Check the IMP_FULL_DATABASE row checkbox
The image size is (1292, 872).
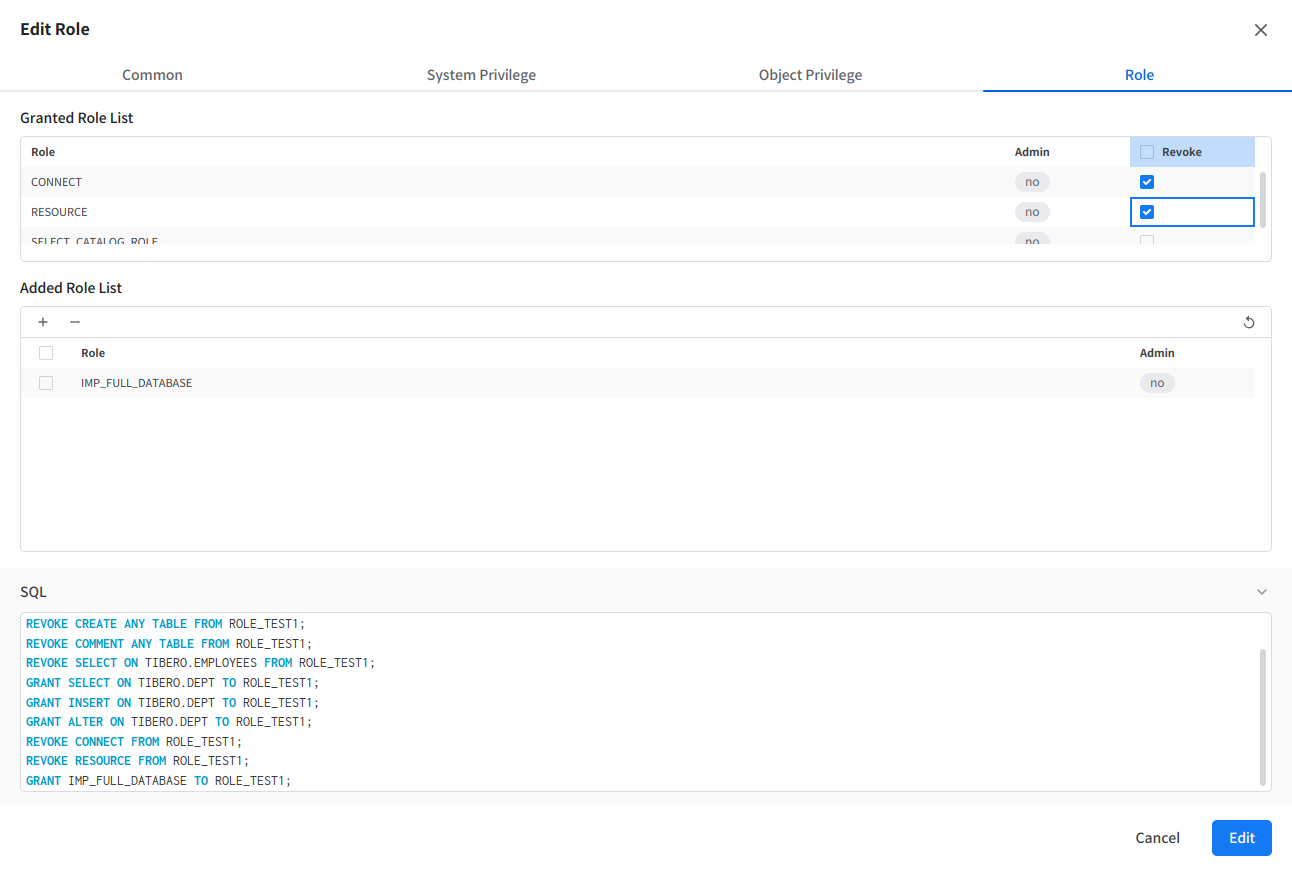46,383
